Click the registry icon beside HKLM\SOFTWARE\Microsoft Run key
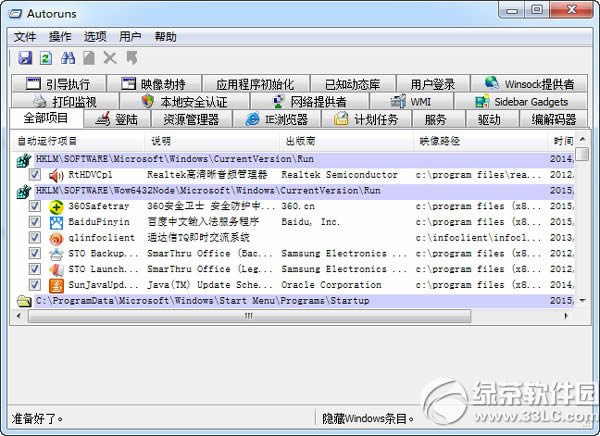600x436 pixels. coord(24,160)
